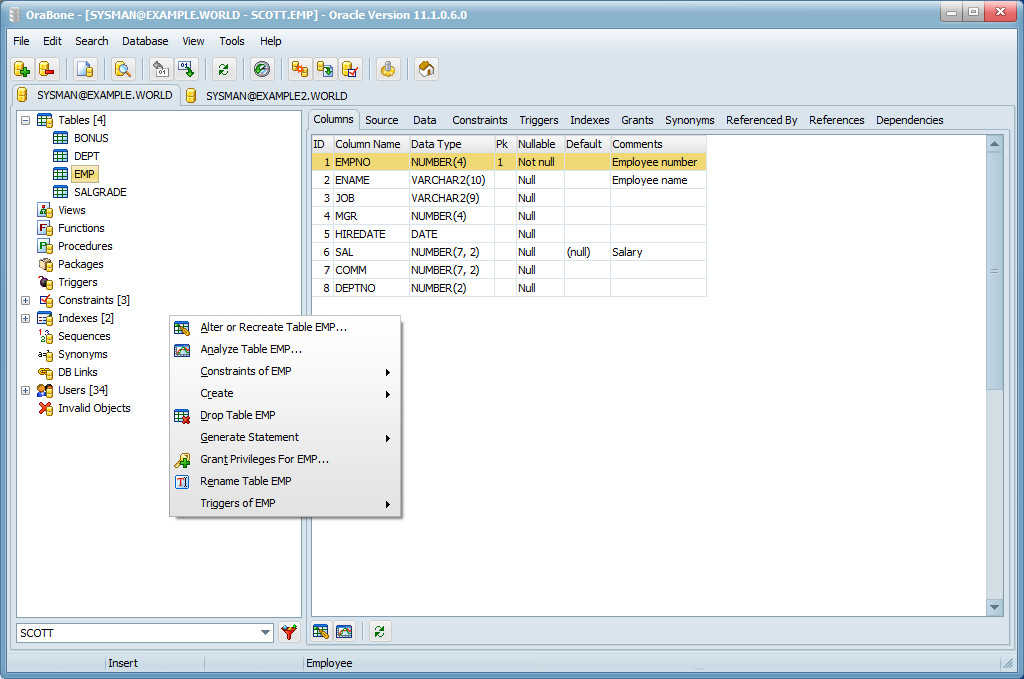Screen dimensions: 1024x679
Task: Choose Alter or Recreate Table EMP
Action: (285, 327)
